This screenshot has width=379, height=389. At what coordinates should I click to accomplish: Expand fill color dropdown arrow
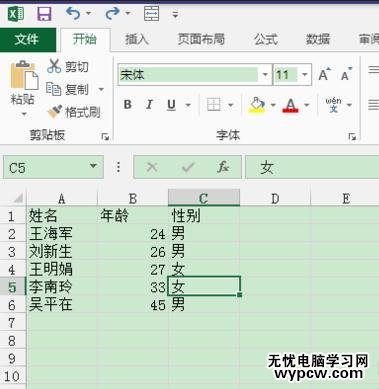(x=273, y=105)
